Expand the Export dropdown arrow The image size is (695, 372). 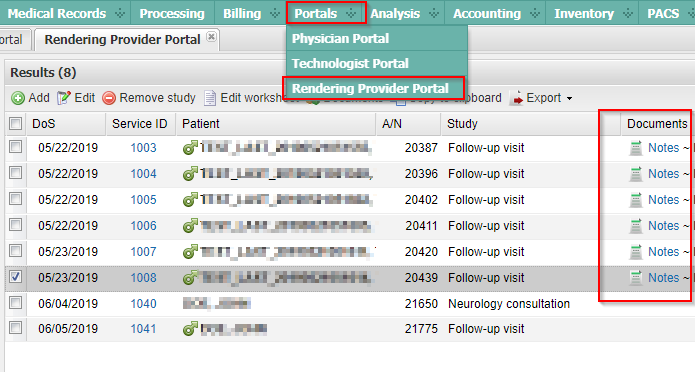[570, 98]
